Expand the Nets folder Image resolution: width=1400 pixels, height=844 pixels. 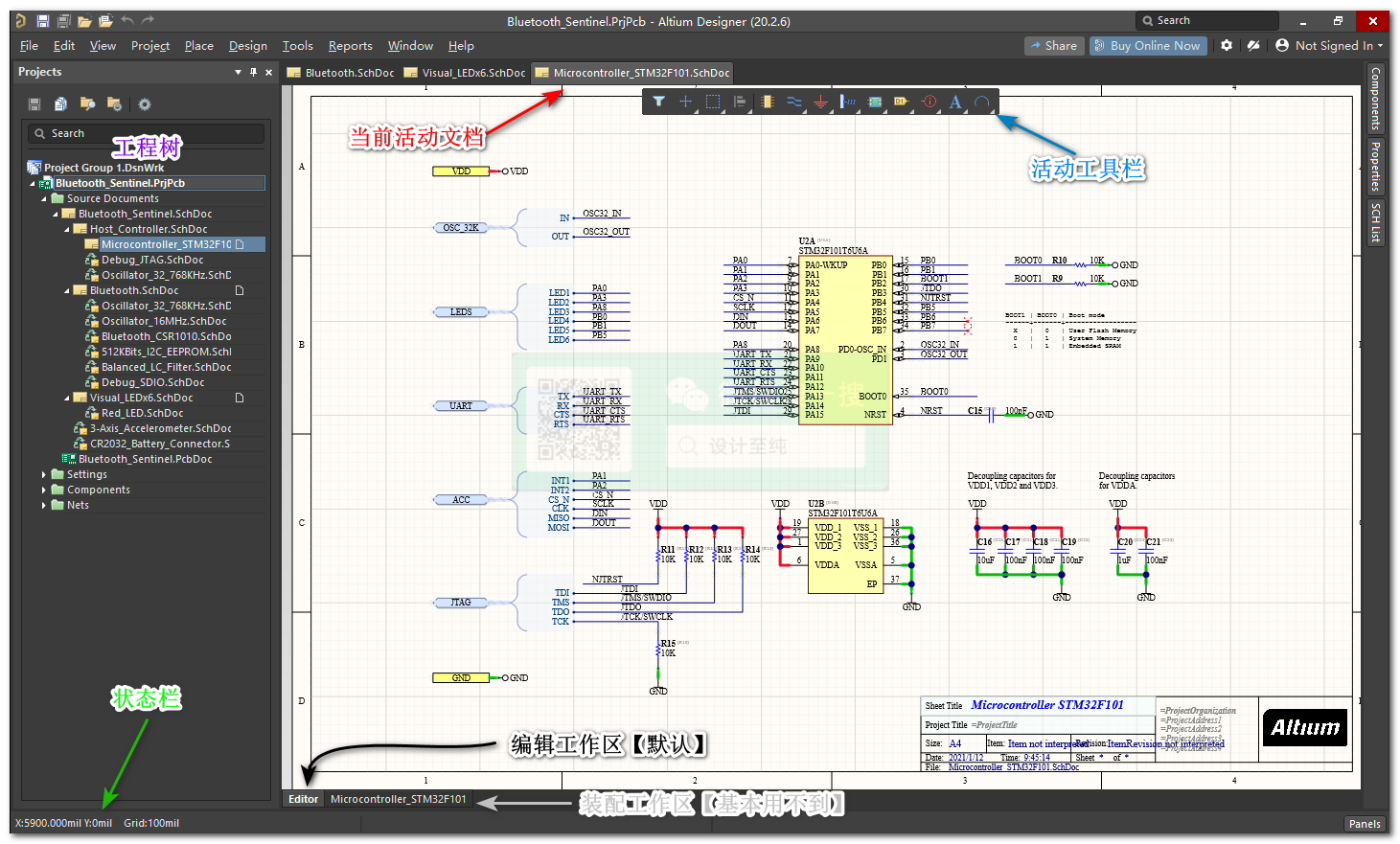coord(43,505)
